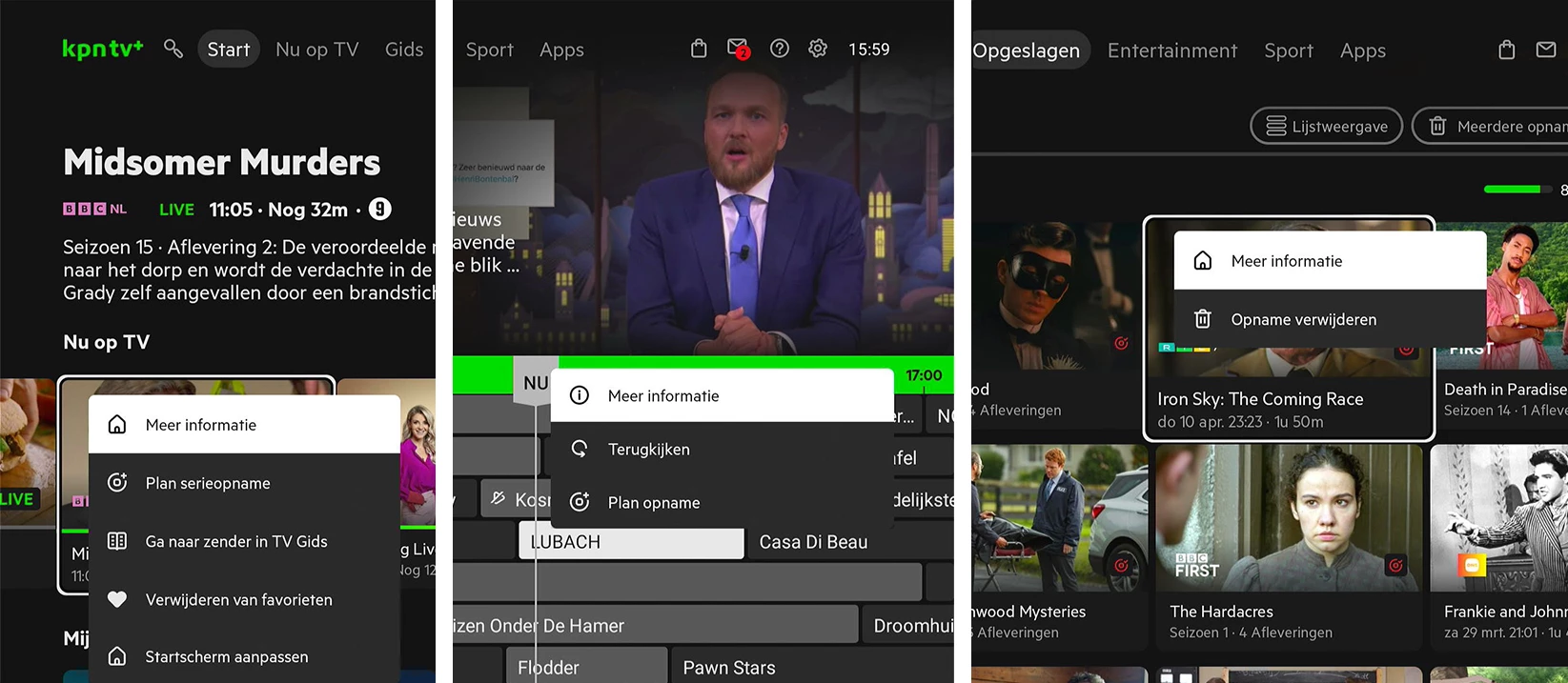Click the kpn tv+ logo
The width and height of the screenshot is (1568, 683).
coord(102,49)
